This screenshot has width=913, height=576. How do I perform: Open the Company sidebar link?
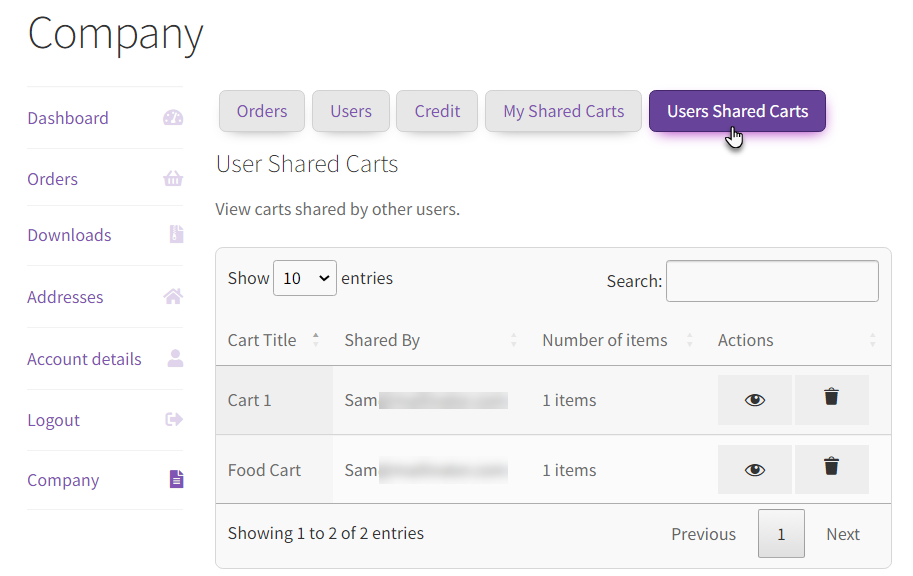(x=63, y=480)
